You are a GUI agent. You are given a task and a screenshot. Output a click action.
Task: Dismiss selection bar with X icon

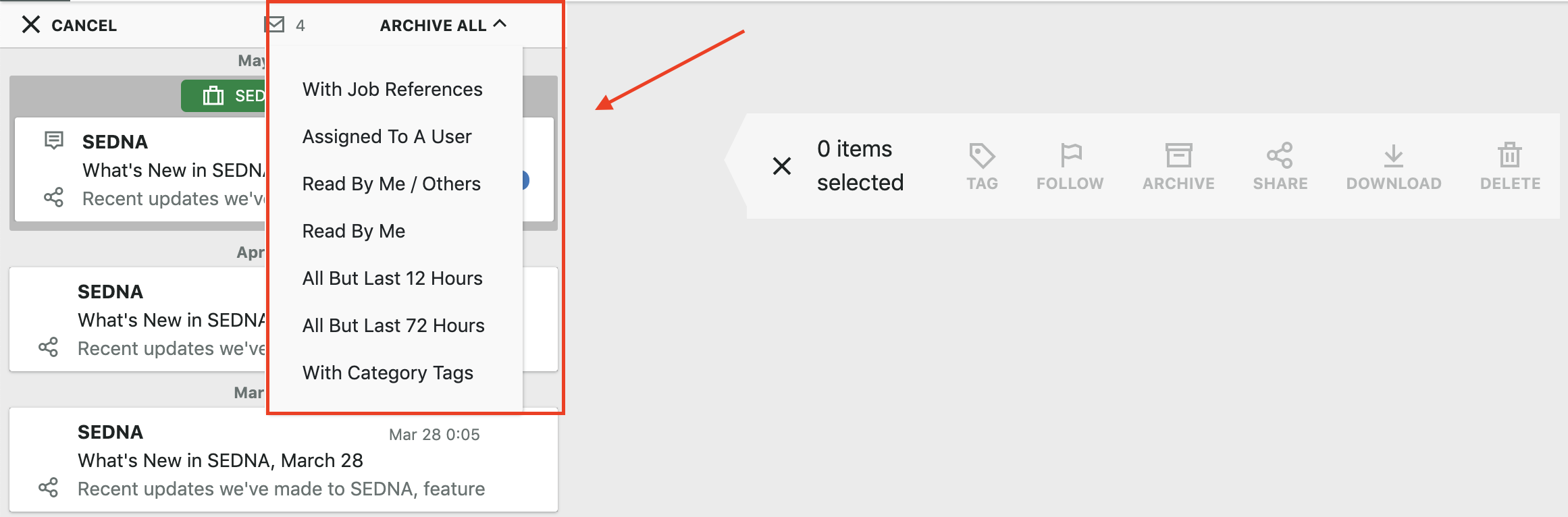[782, 166]
